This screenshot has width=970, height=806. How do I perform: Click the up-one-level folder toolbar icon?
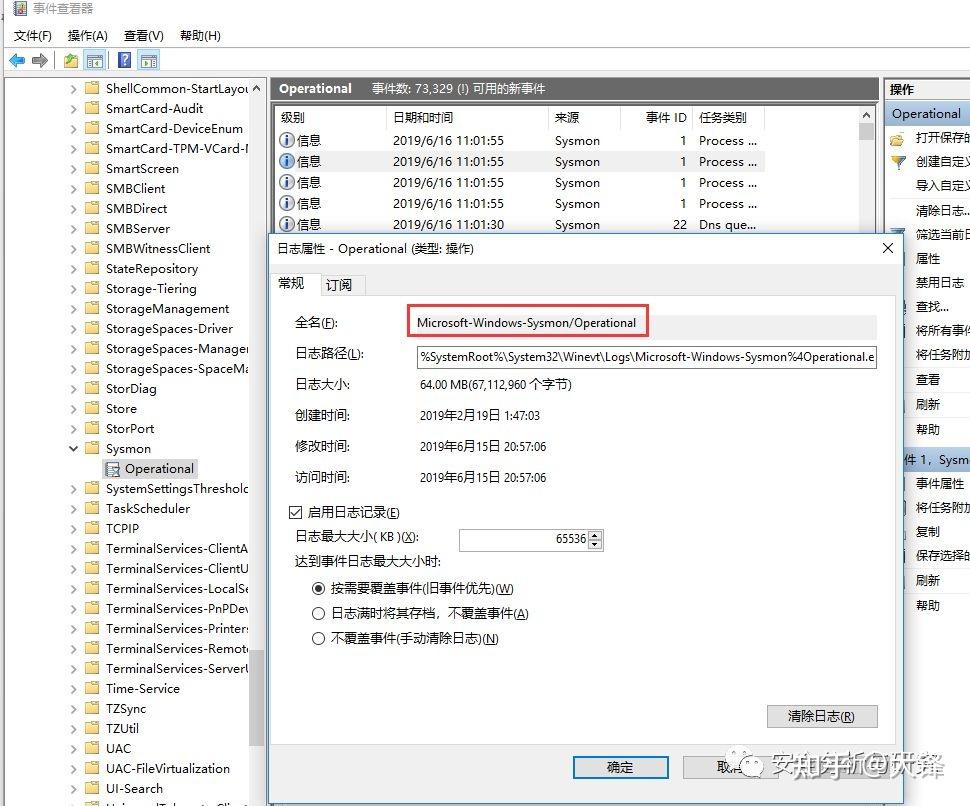(71, 61)
